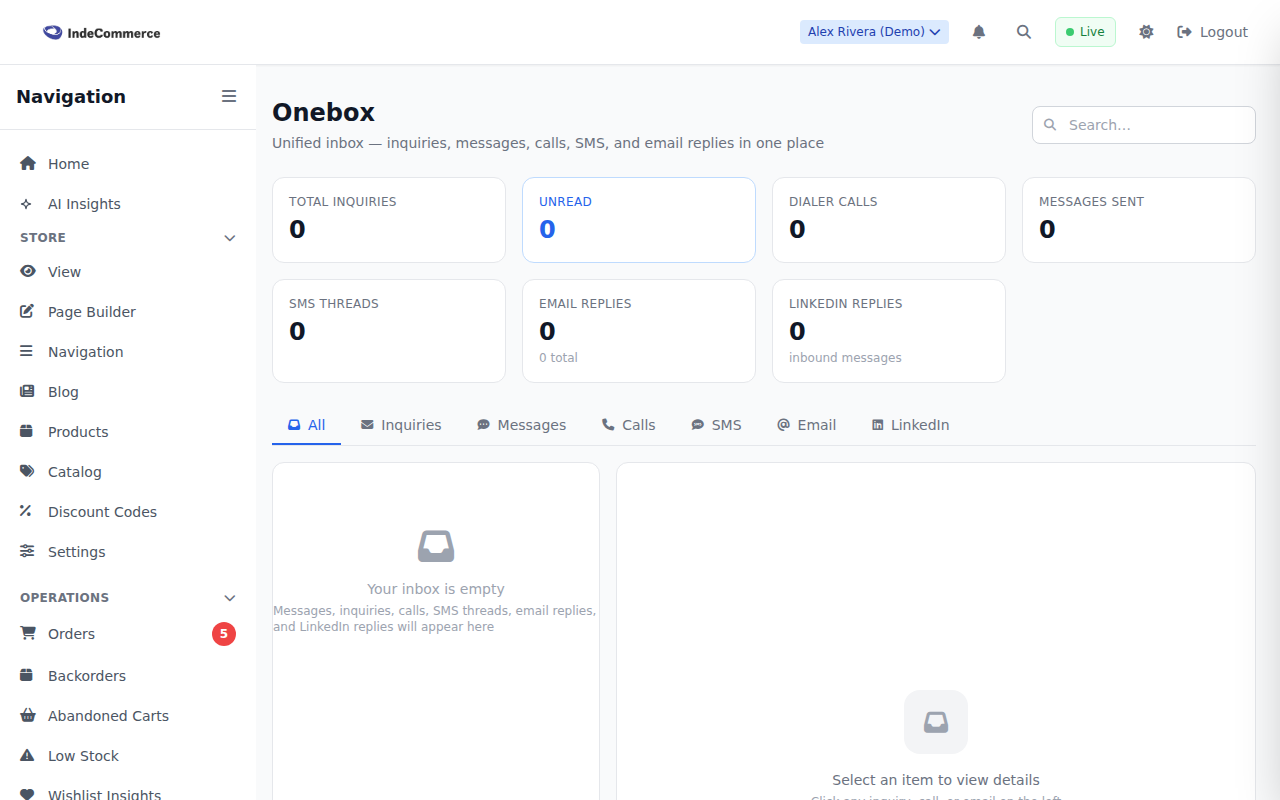Click the search field magnifier icon in Onebox
Viewport: 1280px width, 800px height.
[x=1050, y=125]
